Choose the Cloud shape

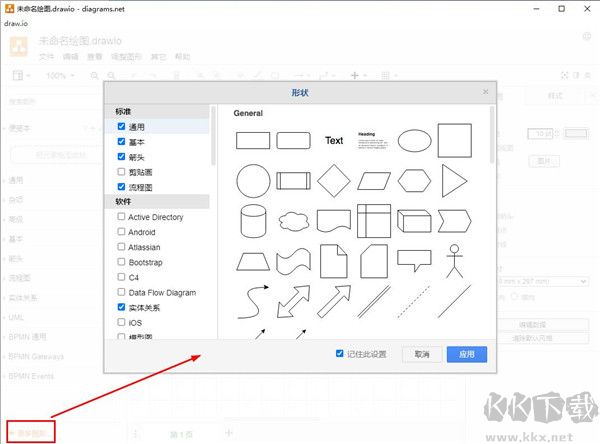(293, 221)
